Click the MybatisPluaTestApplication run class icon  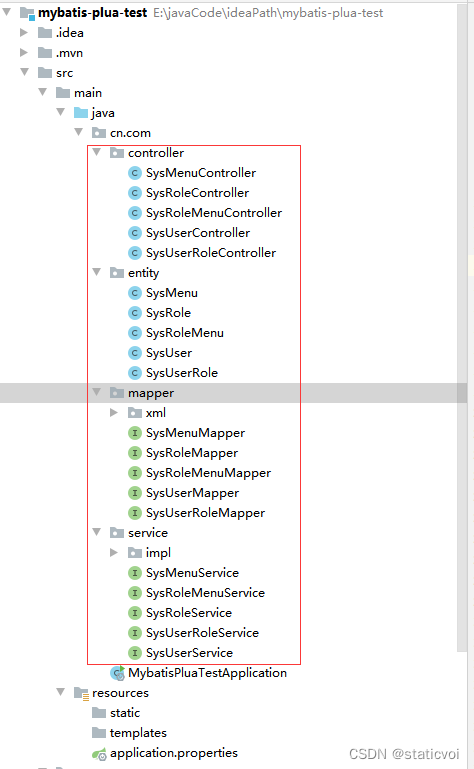pos(117,673)
